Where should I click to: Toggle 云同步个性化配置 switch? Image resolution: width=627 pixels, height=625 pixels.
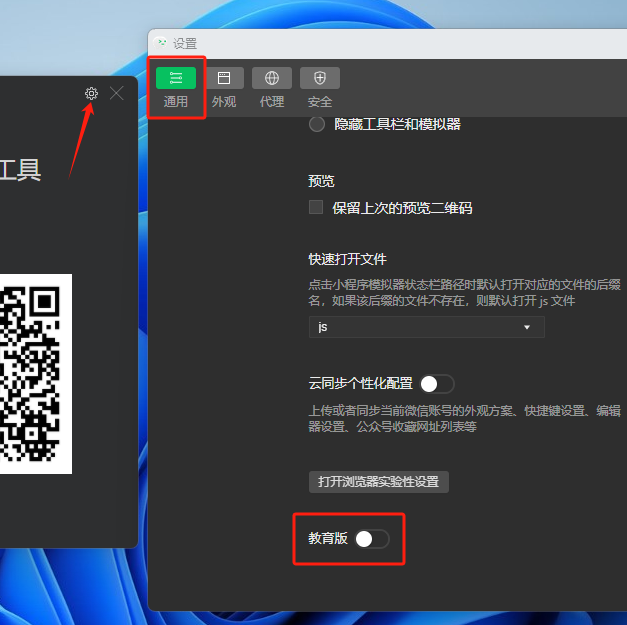[x=437, y=384]
